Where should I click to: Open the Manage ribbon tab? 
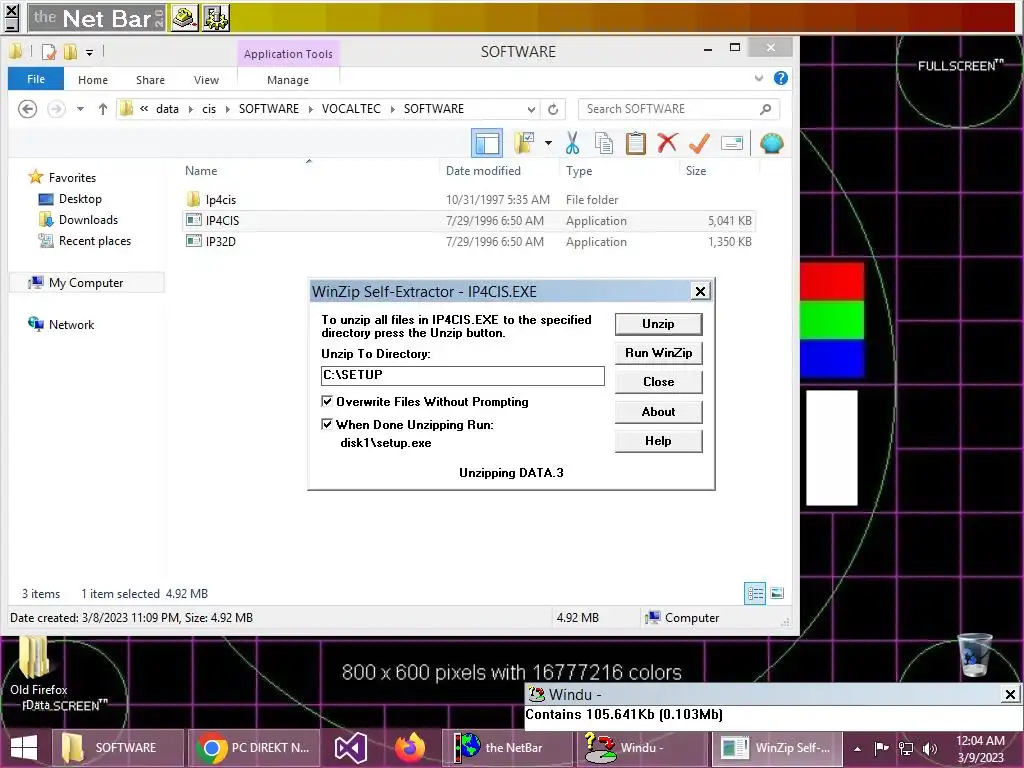point(288,80)
